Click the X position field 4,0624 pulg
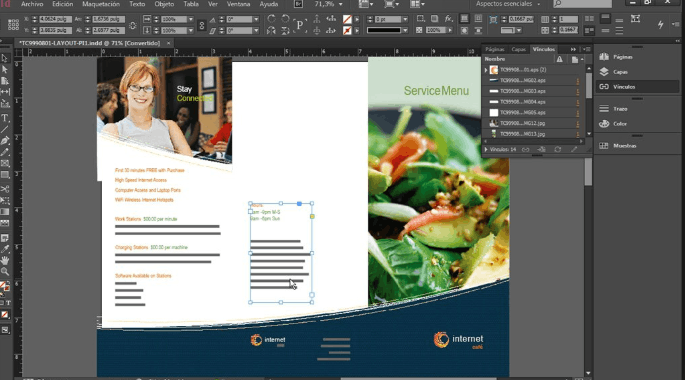The image size is (685, 380). point(55,19)
